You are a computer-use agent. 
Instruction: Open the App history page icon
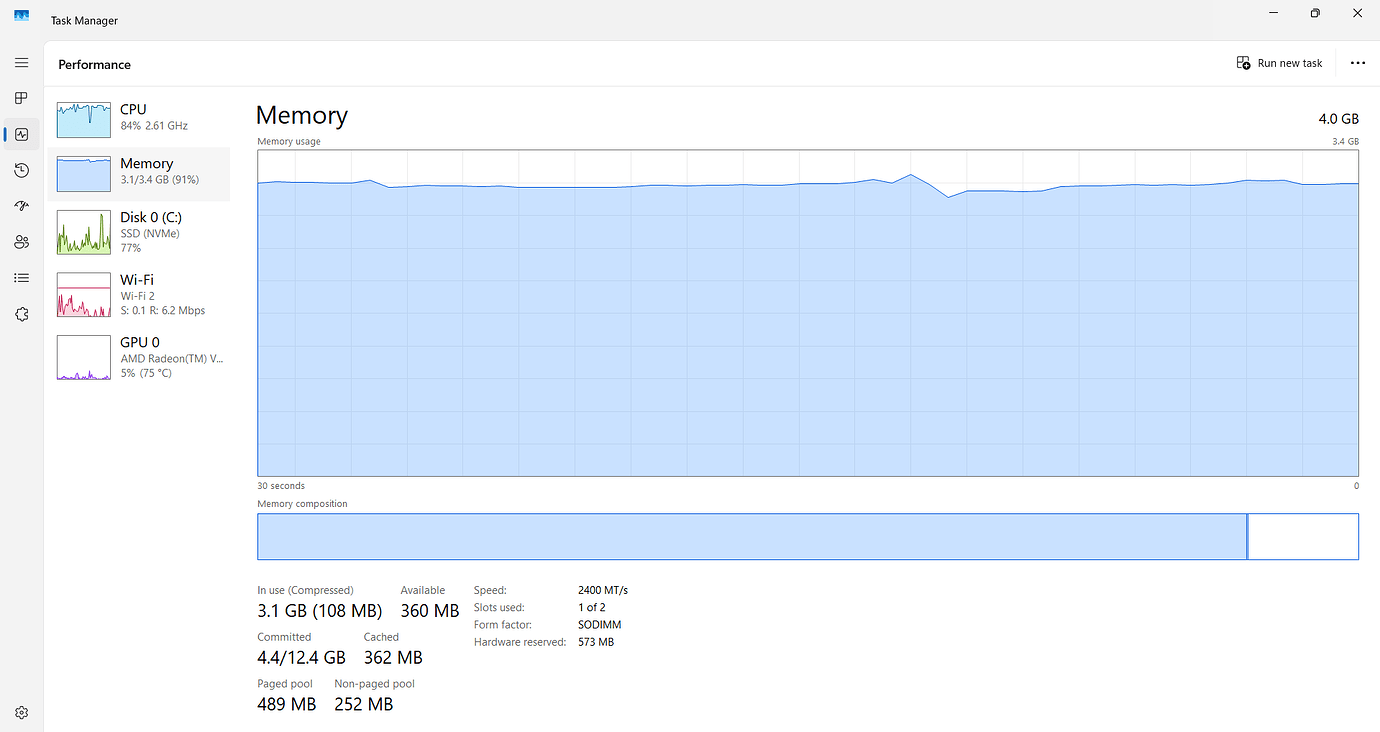click(x=22, y=170)
